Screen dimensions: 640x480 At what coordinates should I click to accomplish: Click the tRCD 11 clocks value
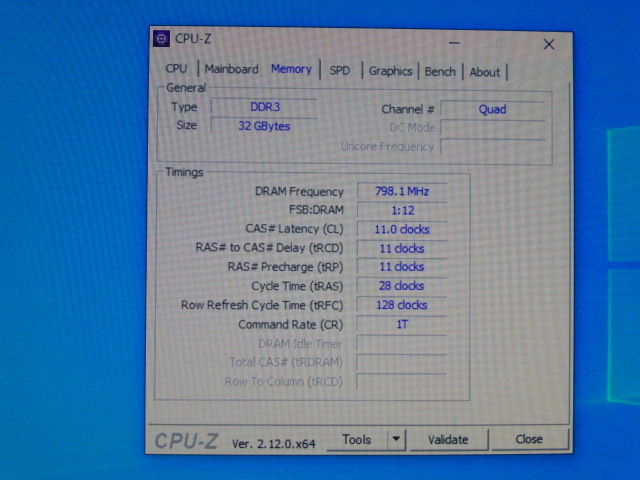pyautogui.click(x=402, y=248)
